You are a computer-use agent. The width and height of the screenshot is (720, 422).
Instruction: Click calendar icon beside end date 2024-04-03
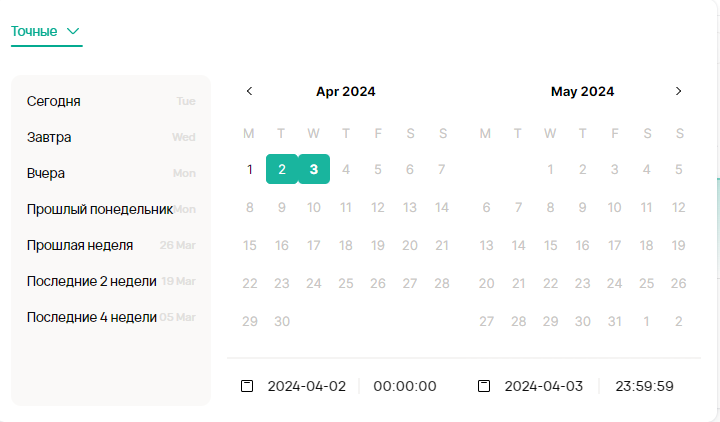[x=484, y=386]
